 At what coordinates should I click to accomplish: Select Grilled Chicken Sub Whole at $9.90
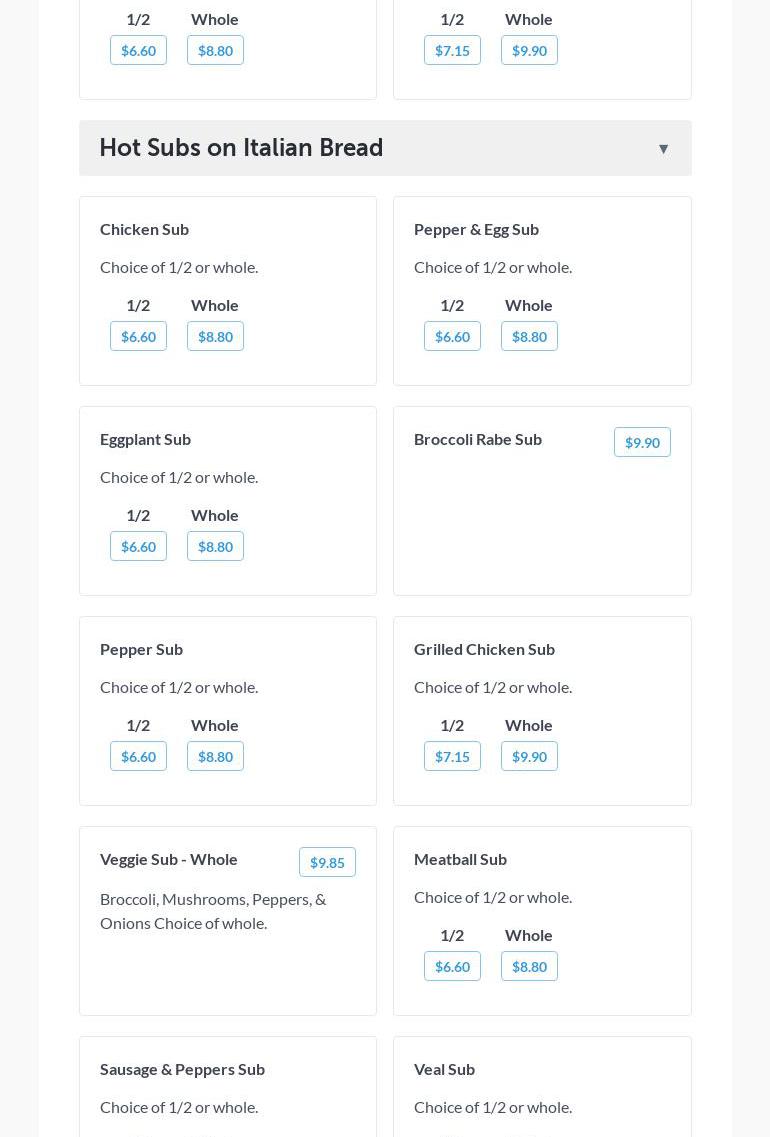tap(529, 757)
